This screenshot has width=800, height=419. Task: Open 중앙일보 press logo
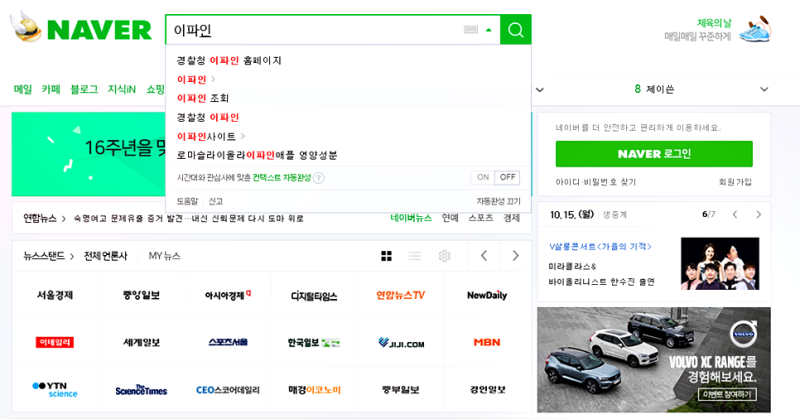(x=141, y=295)
